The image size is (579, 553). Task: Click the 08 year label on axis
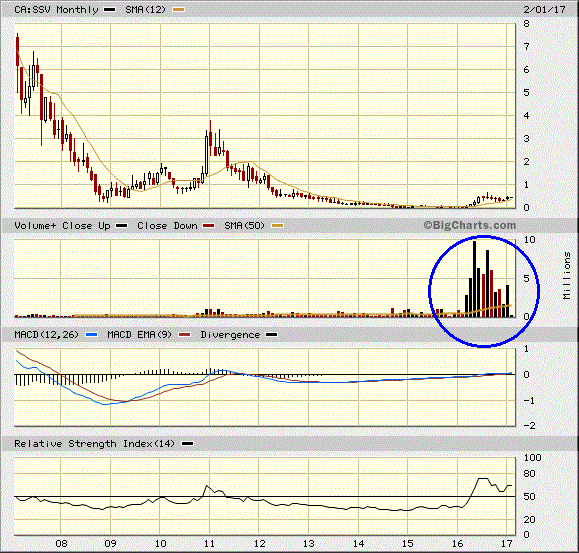(61, 543)
